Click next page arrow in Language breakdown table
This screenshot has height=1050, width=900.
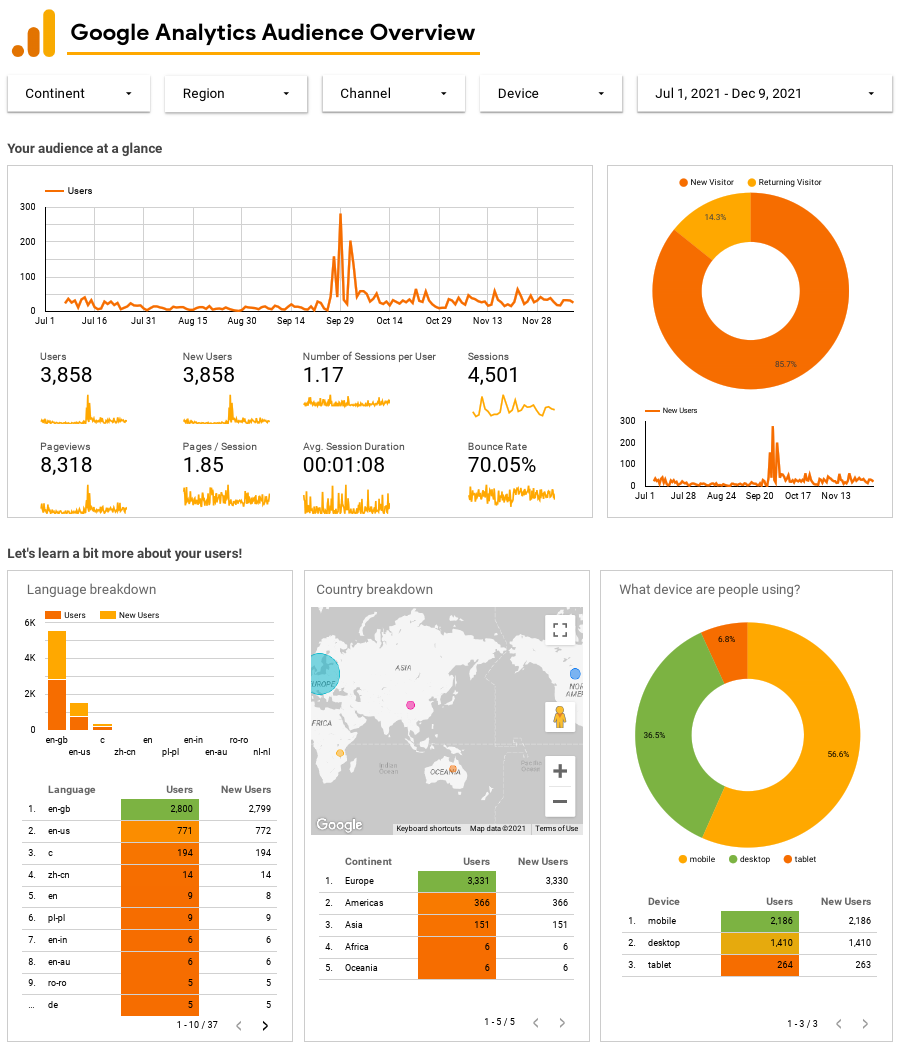pyautogui.click(x=268, y=1025)
